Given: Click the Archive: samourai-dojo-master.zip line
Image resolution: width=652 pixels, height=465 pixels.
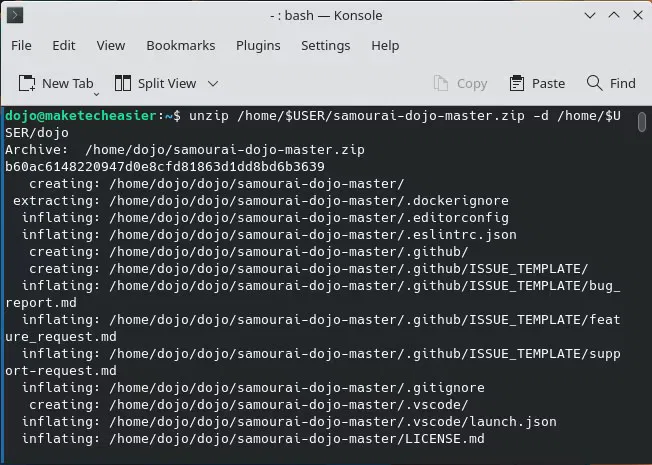Looking at the screenshot, I should [x=185, y=150].
